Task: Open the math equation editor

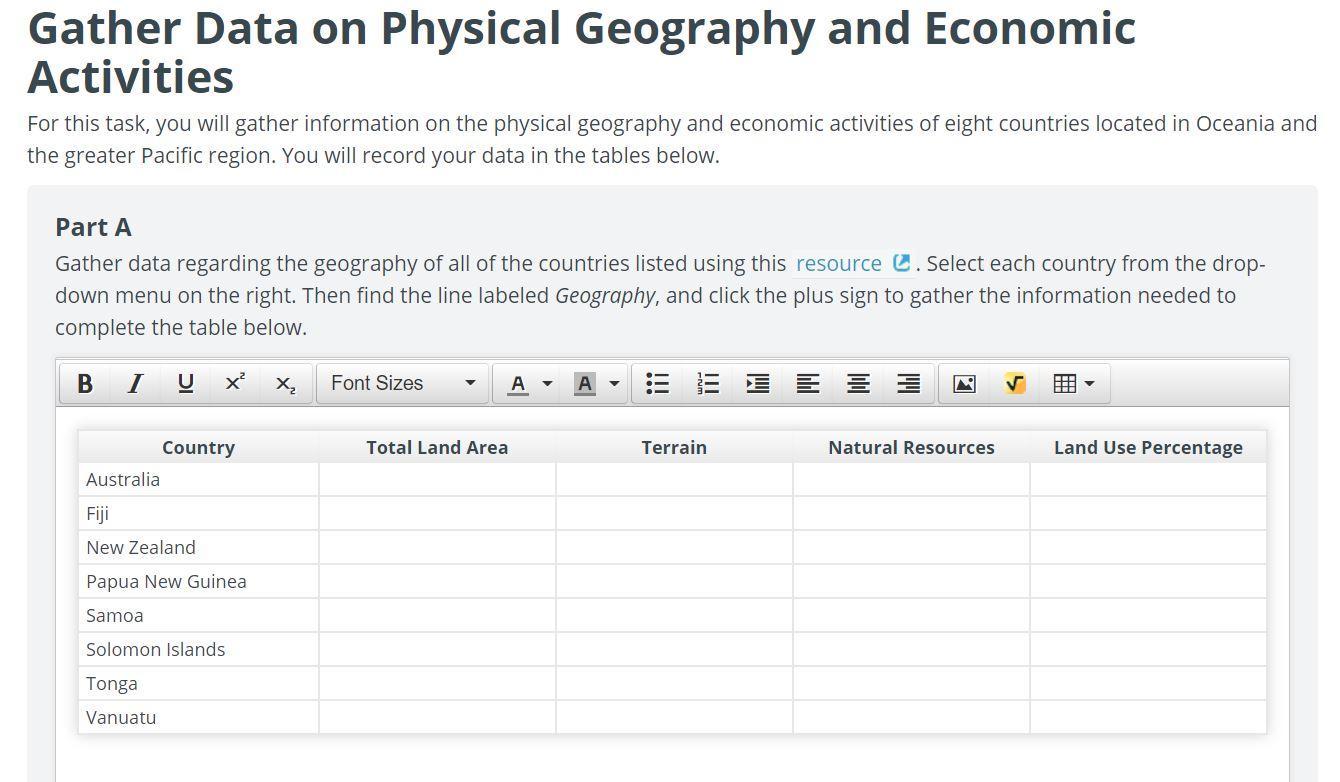Action: [x=1014, y=384]
